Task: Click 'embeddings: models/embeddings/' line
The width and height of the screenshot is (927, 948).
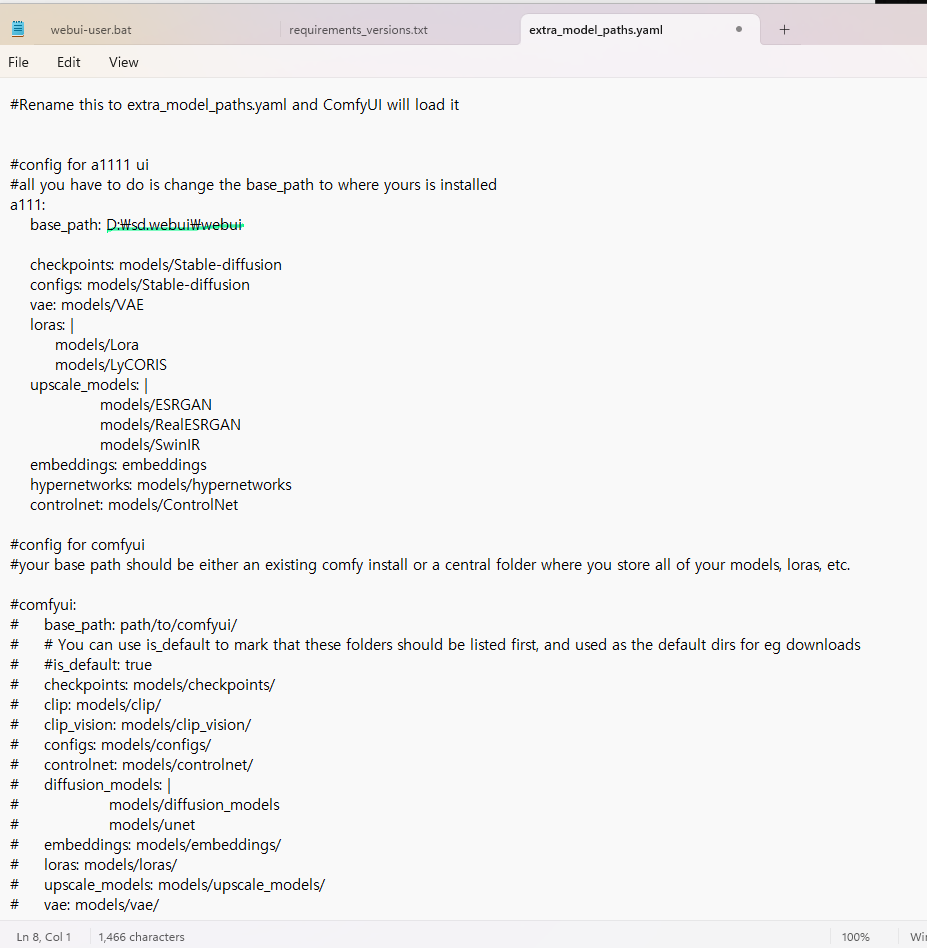Action: (163, 845)
